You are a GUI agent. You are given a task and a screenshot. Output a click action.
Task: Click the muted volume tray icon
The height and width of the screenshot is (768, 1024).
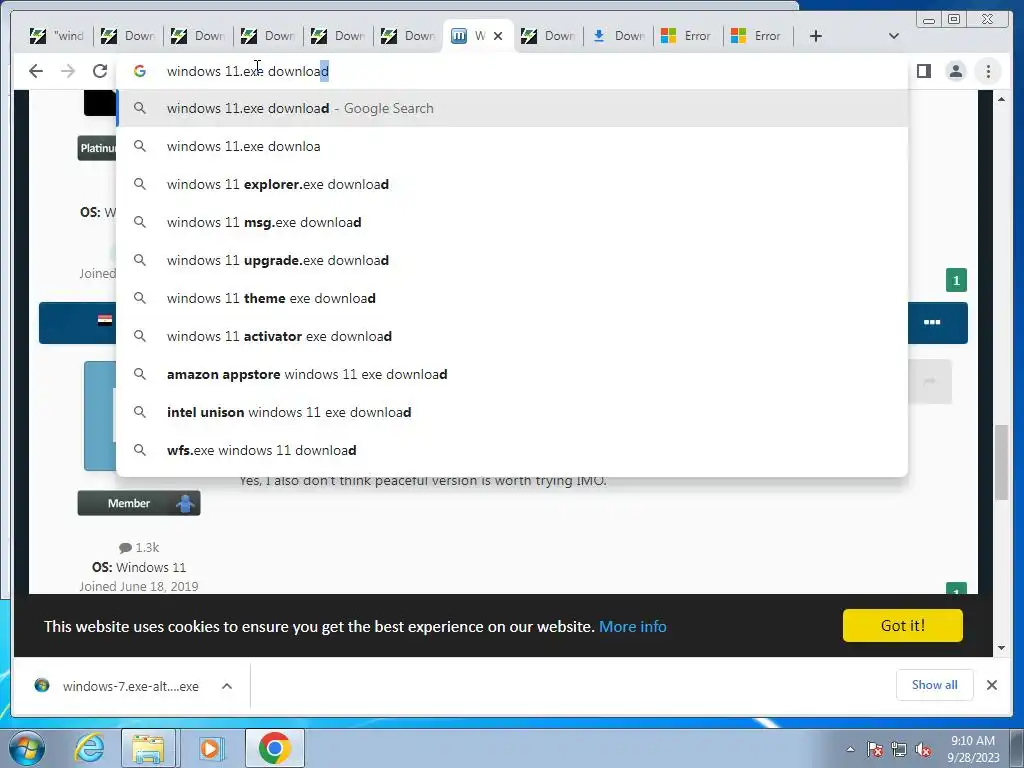923,749
